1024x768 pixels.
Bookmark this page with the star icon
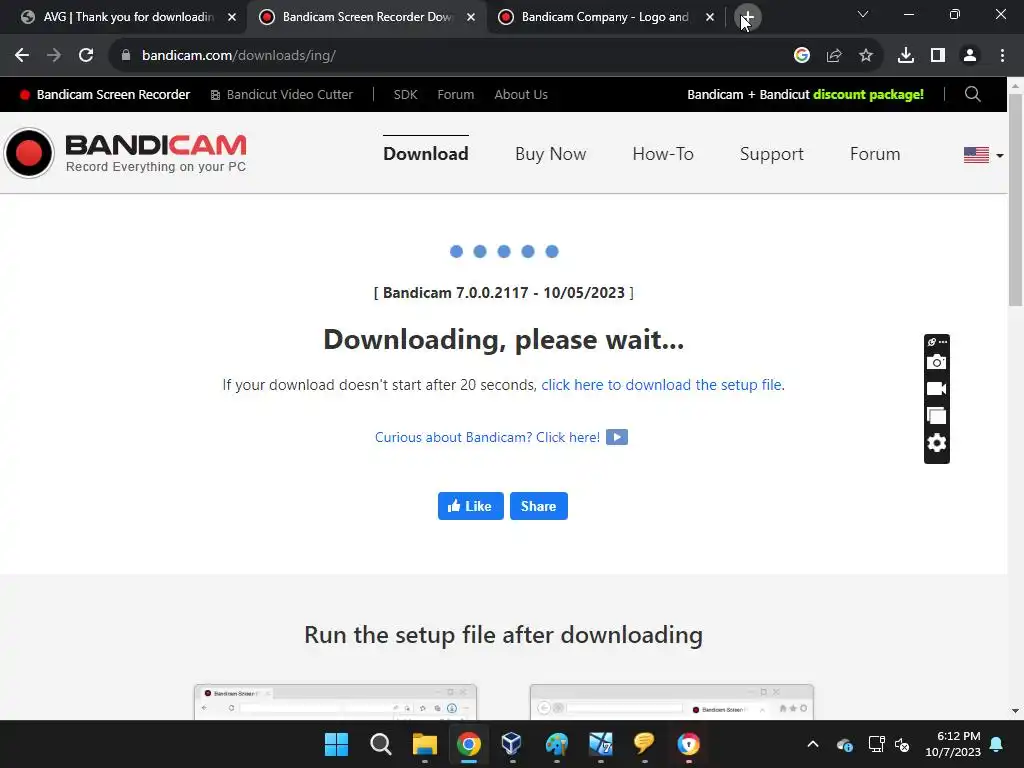(866, 56)
